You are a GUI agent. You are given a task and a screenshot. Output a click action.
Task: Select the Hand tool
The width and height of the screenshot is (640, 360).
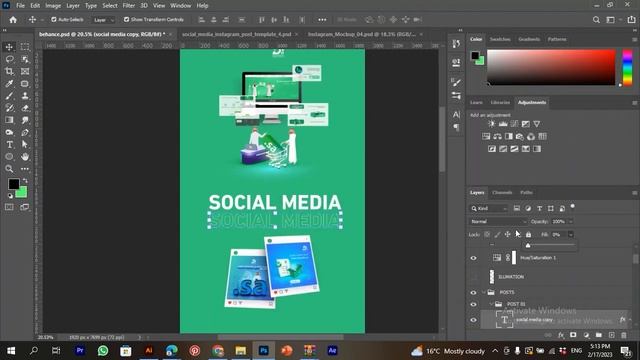25,157
